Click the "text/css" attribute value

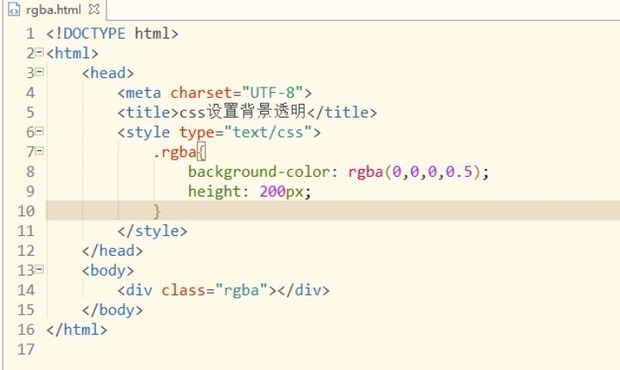(268, 132)
